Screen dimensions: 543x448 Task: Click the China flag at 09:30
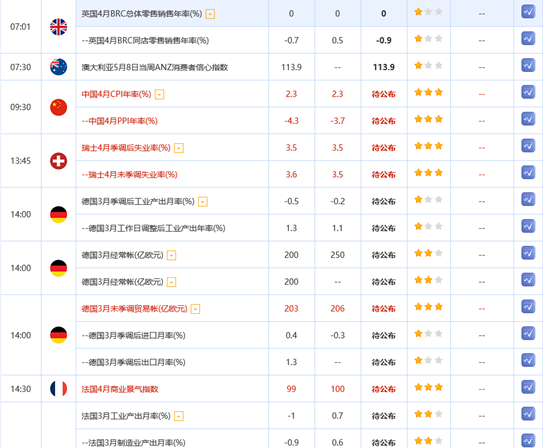59,107
